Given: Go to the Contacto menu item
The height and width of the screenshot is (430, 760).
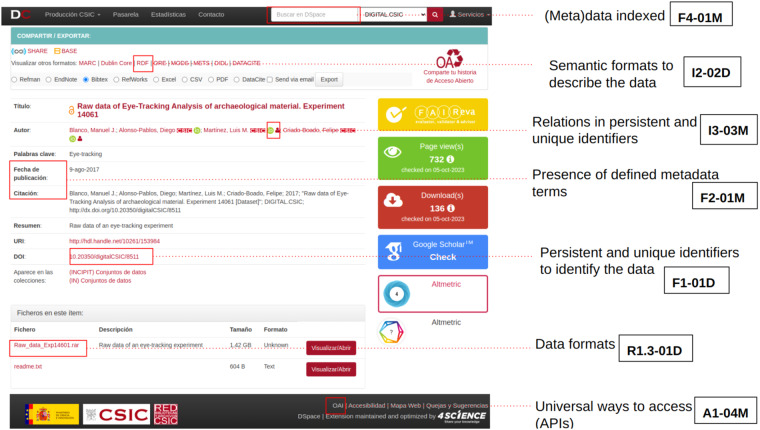Looking at the screenshot, I should (x=211, y=15).
